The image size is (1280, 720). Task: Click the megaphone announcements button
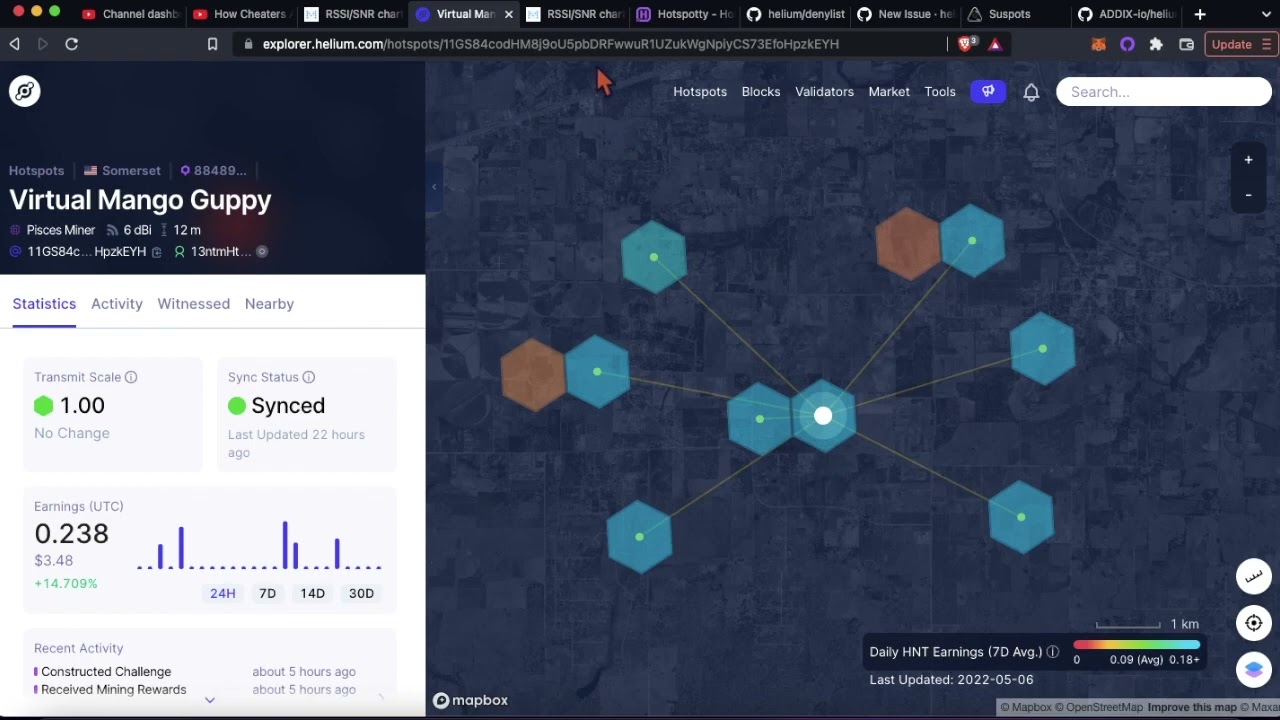point(988,91)
